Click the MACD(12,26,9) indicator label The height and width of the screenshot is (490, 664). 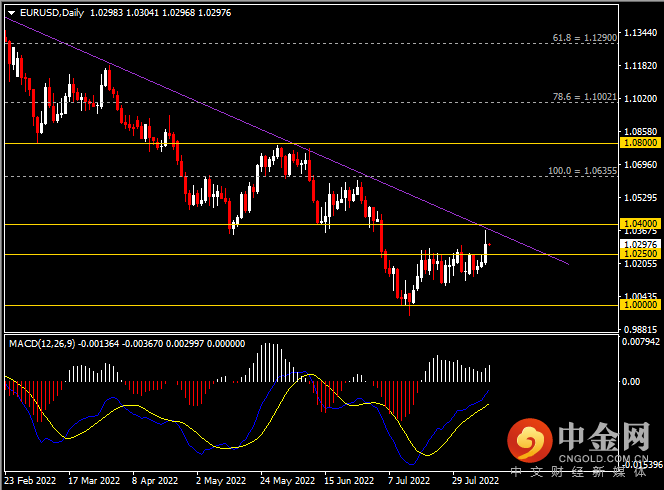[x=42, y=343]
